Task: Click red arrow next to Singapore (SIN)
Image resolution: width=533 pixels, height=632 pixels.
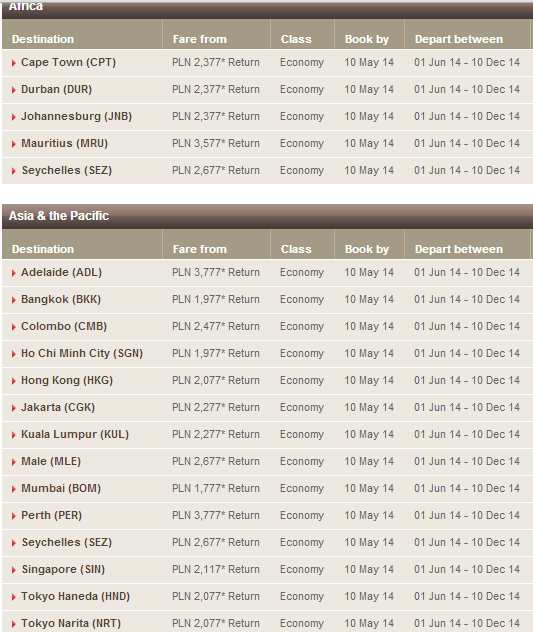Action: pos(13,570)
